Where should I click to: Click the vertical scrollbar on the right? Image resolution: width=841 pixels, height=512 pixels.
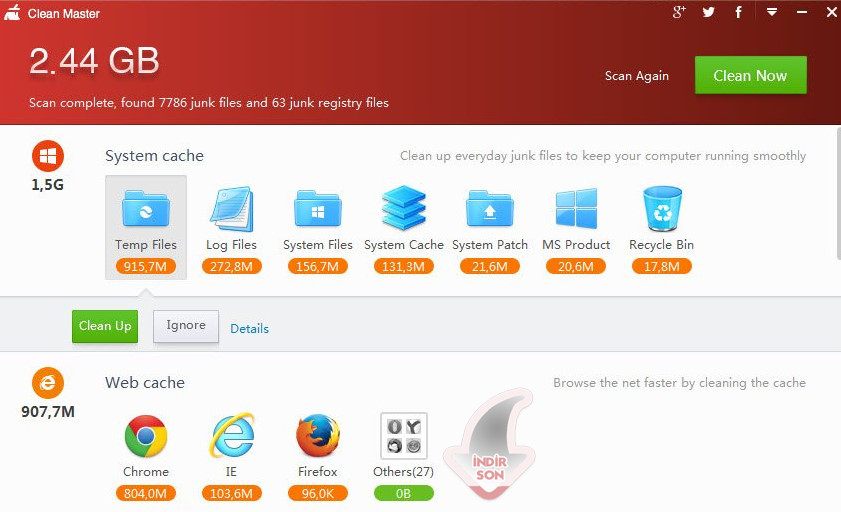tap(838, 193)
